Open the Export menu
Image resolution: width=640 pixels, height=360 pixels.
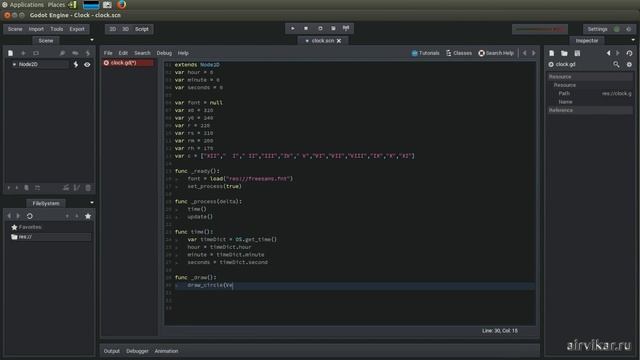[x=77, y=29]
